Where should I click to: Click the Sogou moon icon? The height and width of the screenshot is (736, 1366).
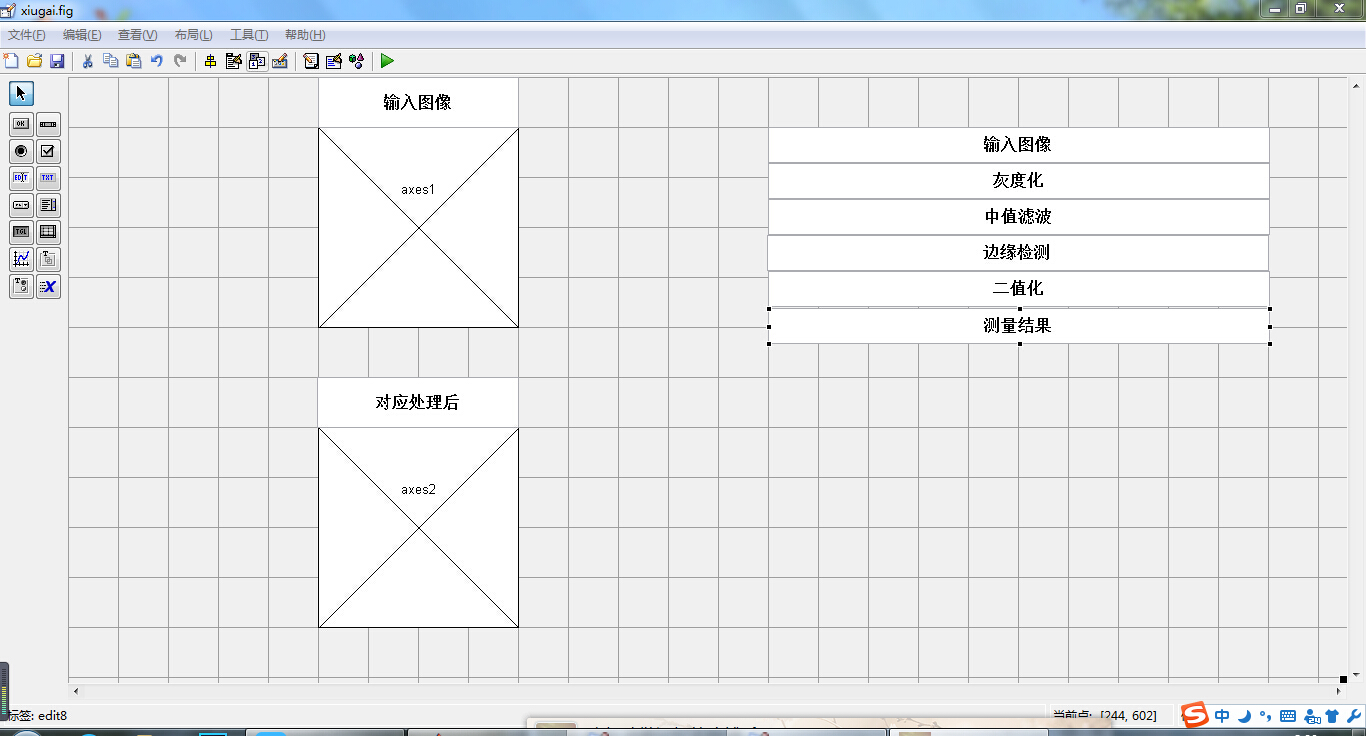[1244, 716]
